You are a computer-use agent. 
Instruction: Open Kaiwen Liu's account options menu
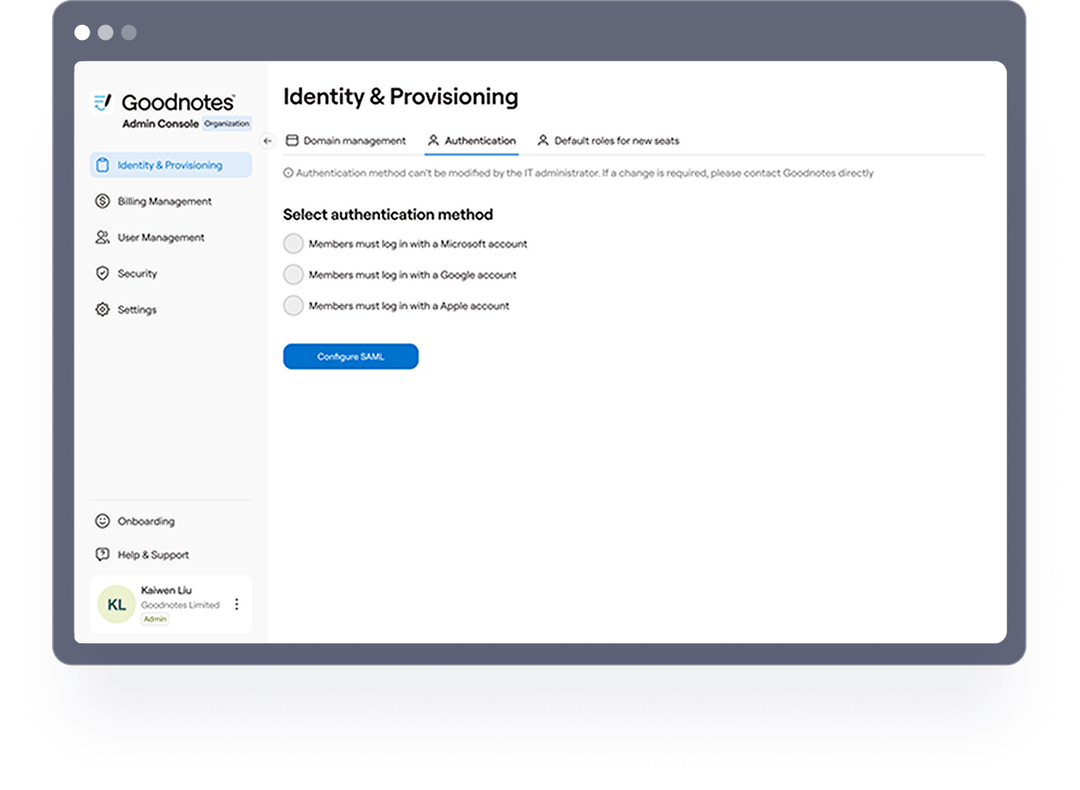(x=237, y=603)
